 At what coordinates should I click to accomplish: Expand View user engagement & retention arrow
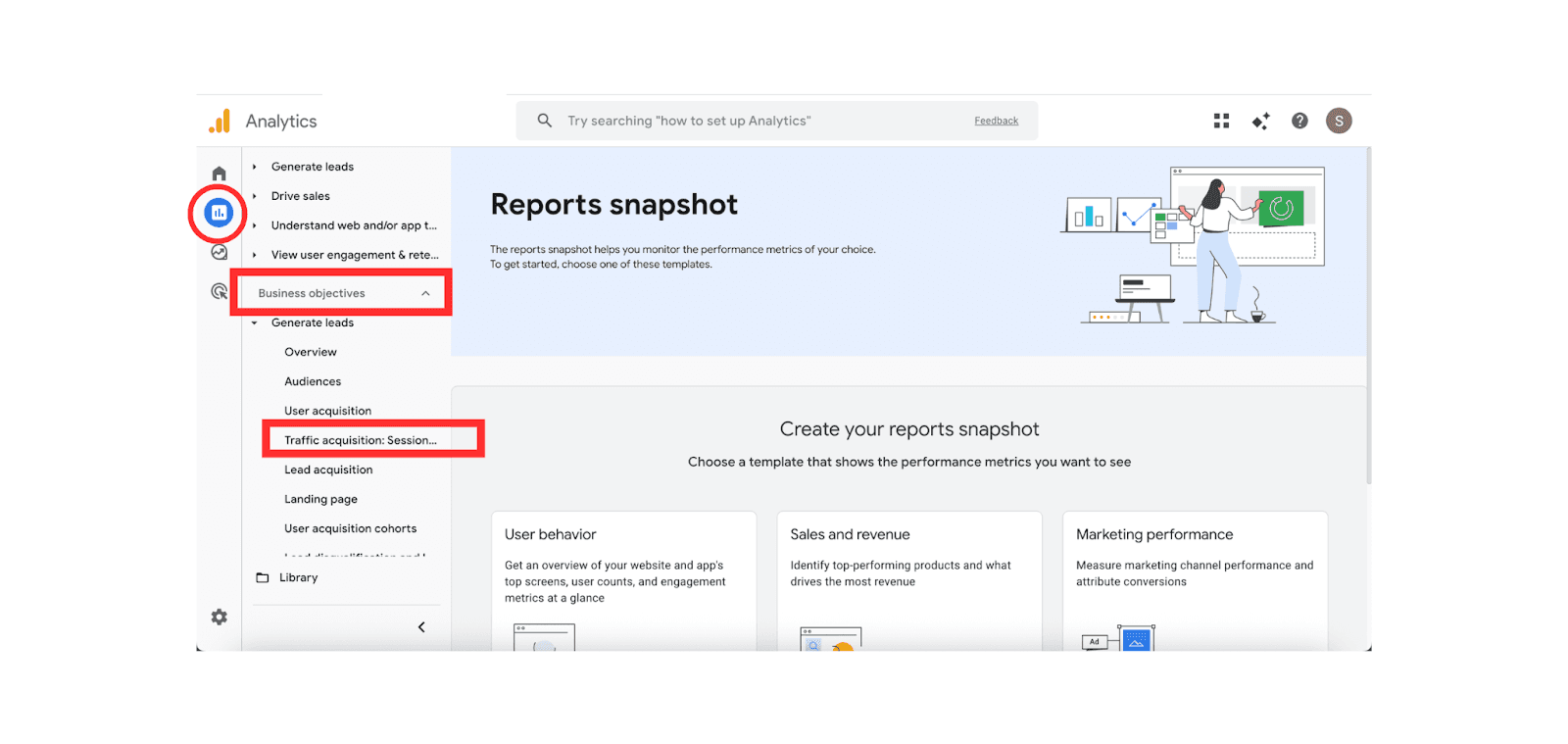[x=254, y=255]
